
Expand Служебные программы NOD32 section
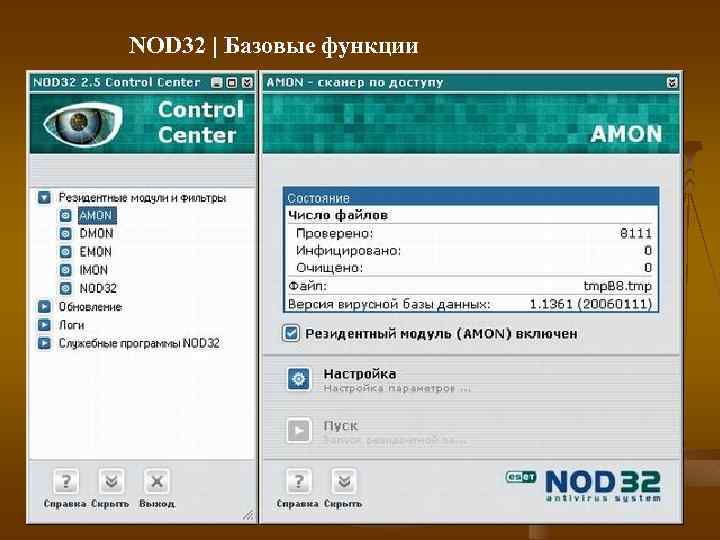[x=44, y=343]
